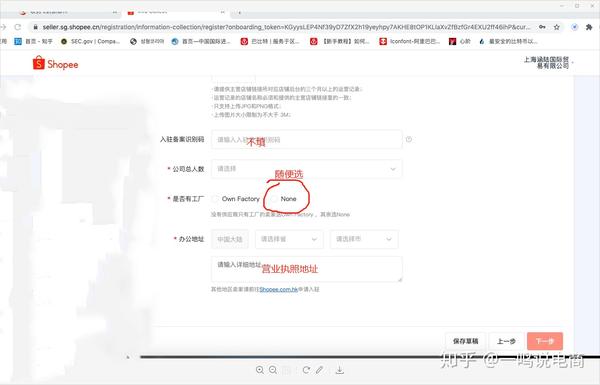This screenshot has width=600, height=385.
Task: Click the blue extension icon beside the star
Action: coord(574,27)
